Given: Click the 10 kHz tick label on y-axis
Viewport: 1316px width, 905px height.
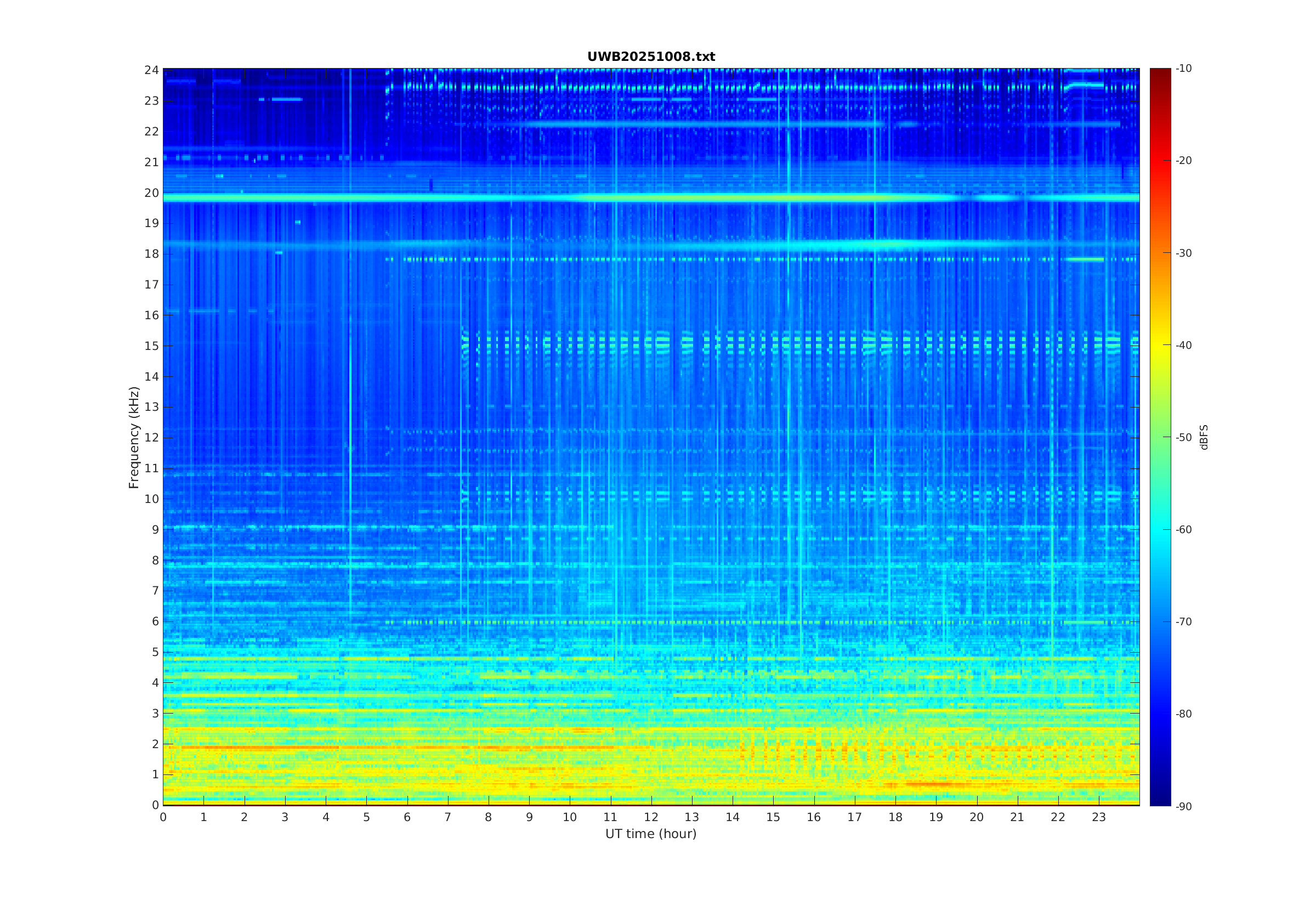Looking at the screenshot, I should coord(151,499).
